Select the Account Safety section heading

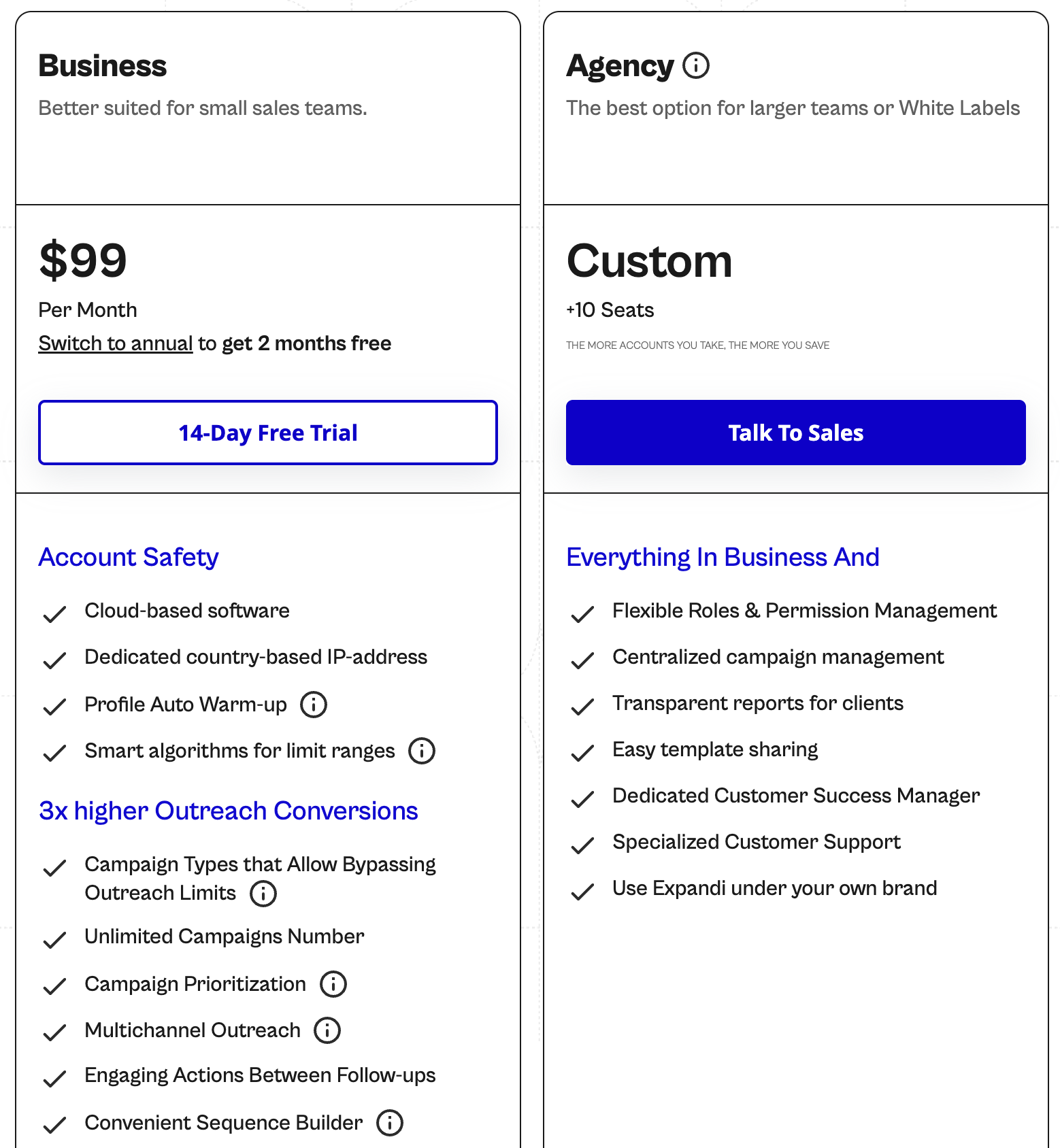pyautogui.click(x=129, y=557)
